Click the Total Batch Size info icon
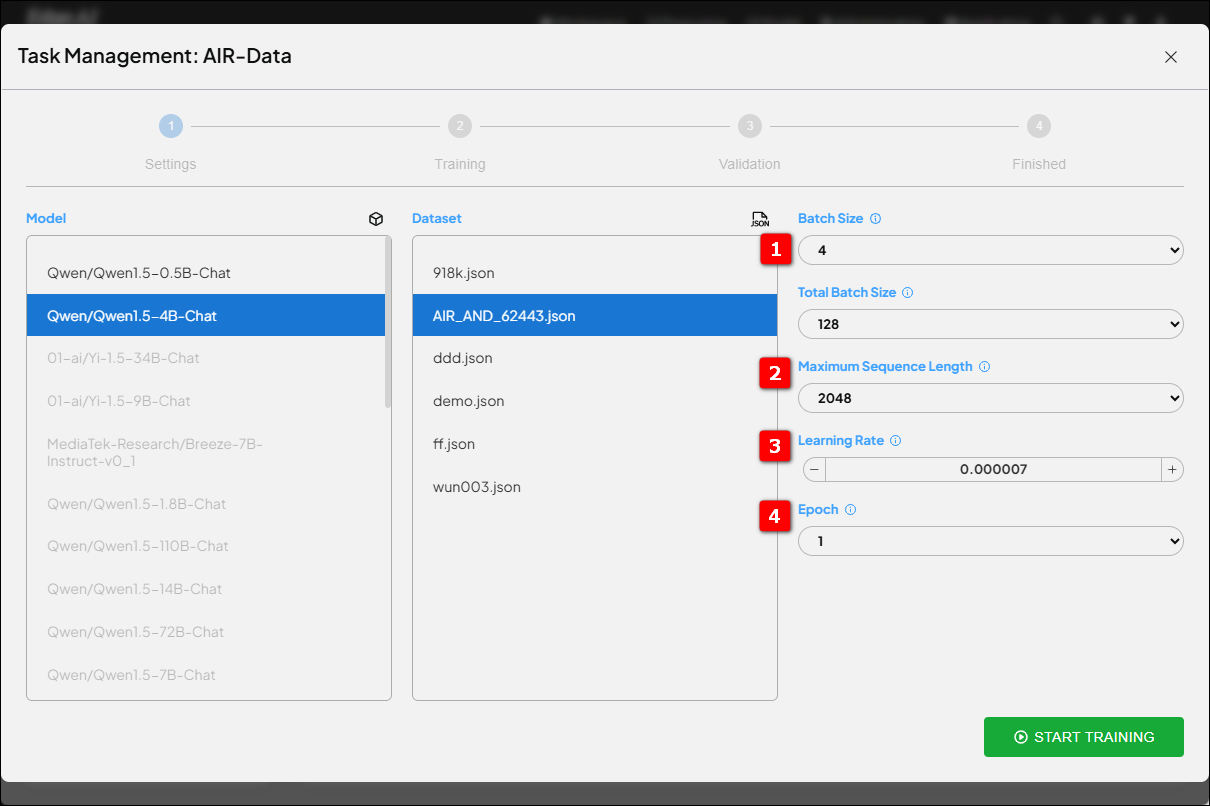1210x806 pixels. 908,293
